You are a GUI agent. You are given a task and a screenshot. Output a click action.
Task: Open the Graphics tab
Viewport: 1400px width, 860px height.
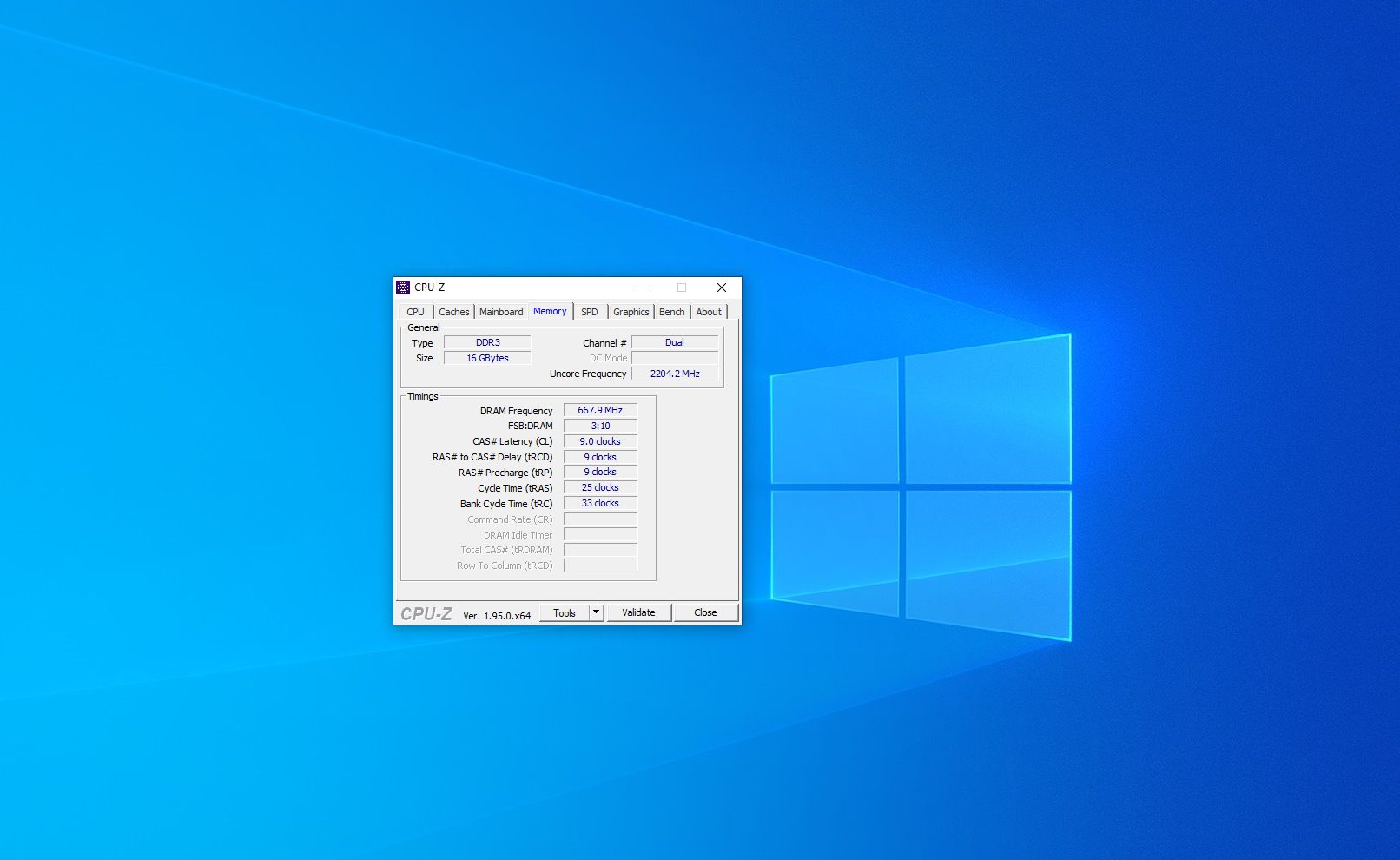[631, 312]
